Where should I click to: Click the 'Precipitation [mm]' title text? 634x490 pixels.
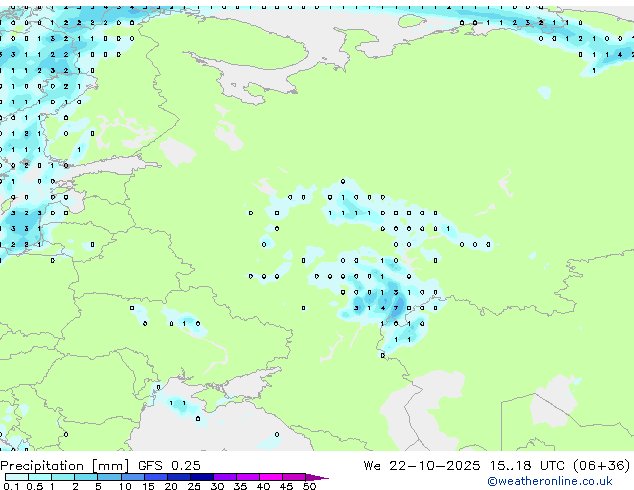pos(65,466)
